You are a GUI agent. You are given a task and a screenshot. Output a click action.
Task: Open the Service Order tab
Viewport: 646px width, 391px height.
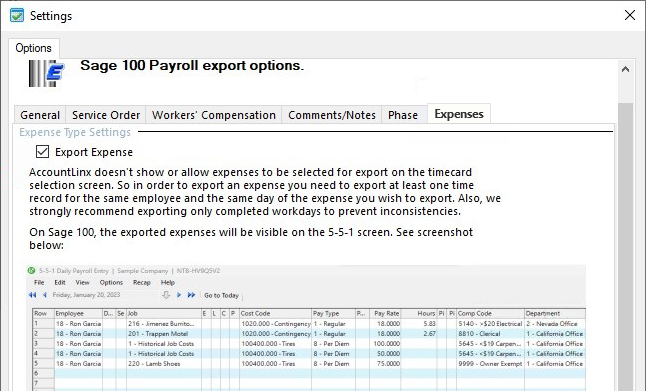106,115
